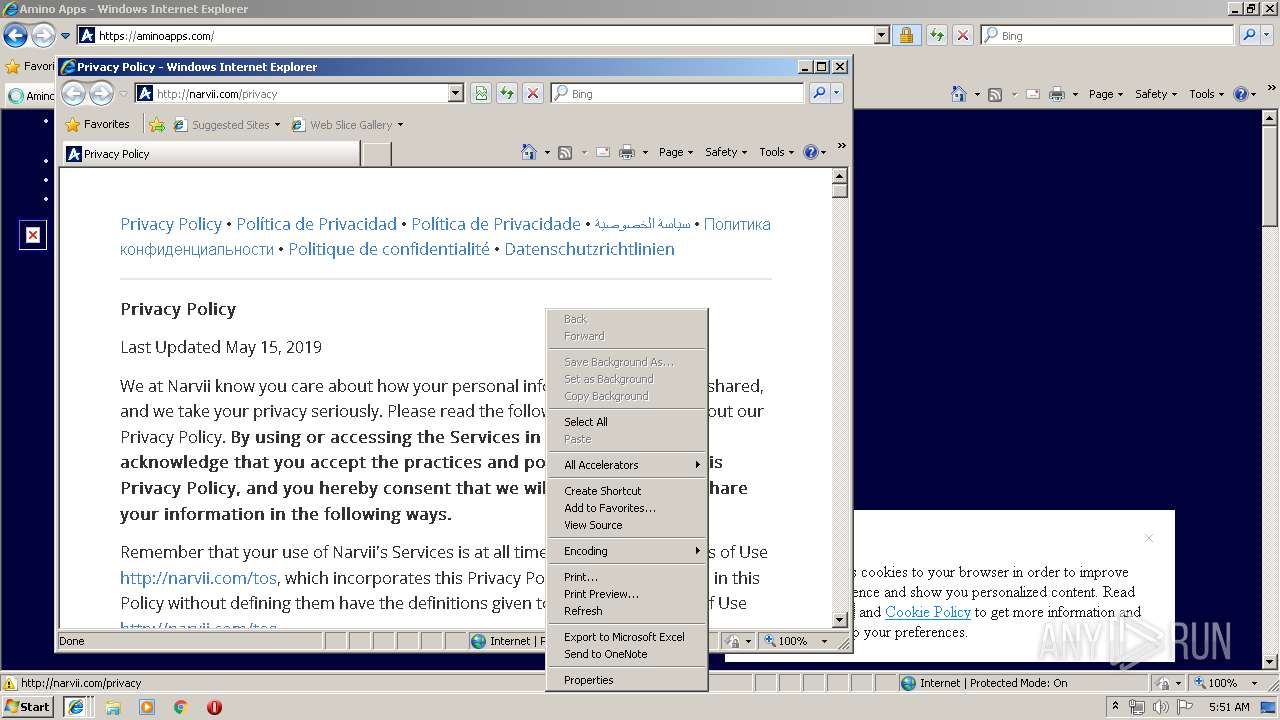This screenshot has height=720, width=1280.
Task: Open Tools menu in Privacy Policy window
Action: coord(776,152)
